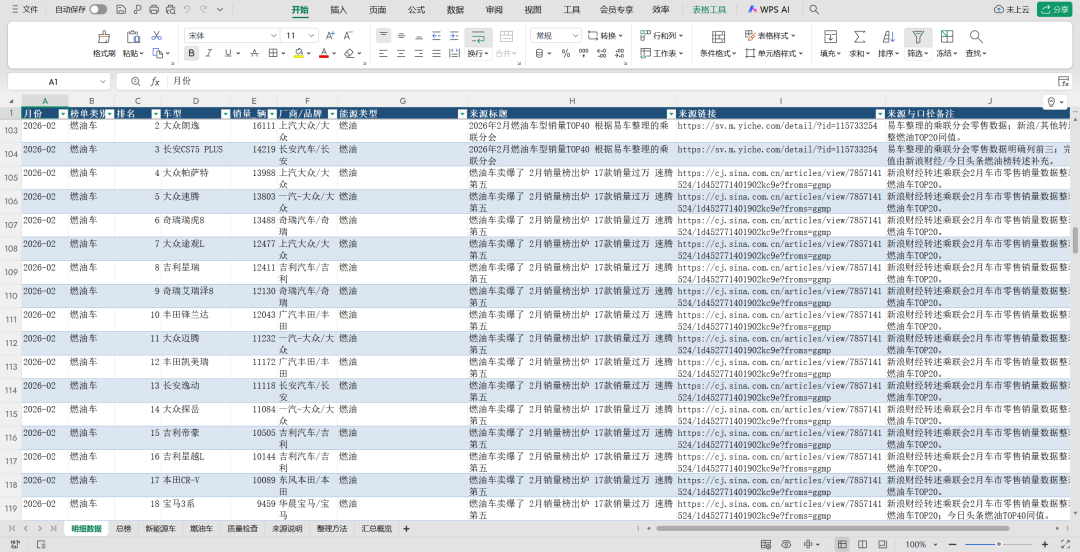Open the filter dropdown for 能源类型 column
1080x552 pixels.
click(x=462, y=113)
